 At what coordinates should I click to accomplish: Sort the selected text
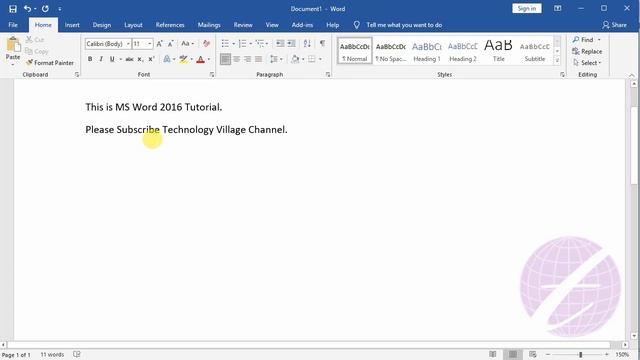tap(307, 44)
